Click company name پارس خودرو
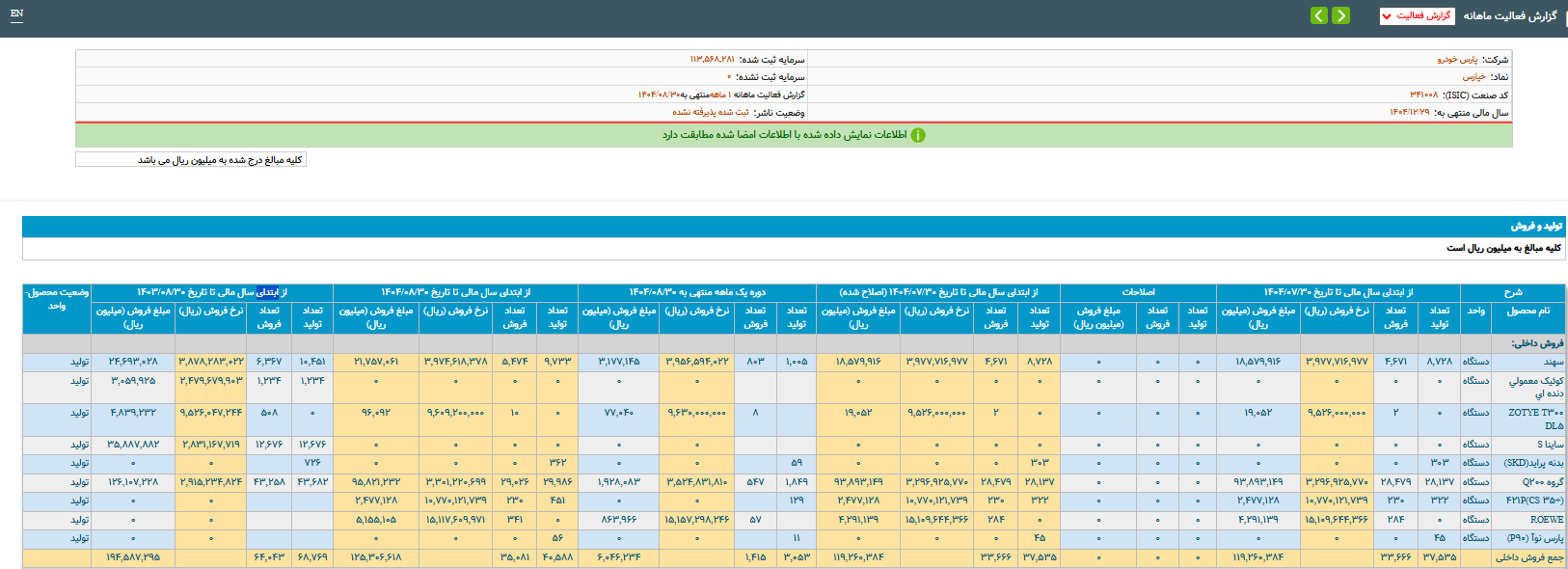Image resolution: width=1568 pixels, height=569 pixels. (x=1456, y=60)
